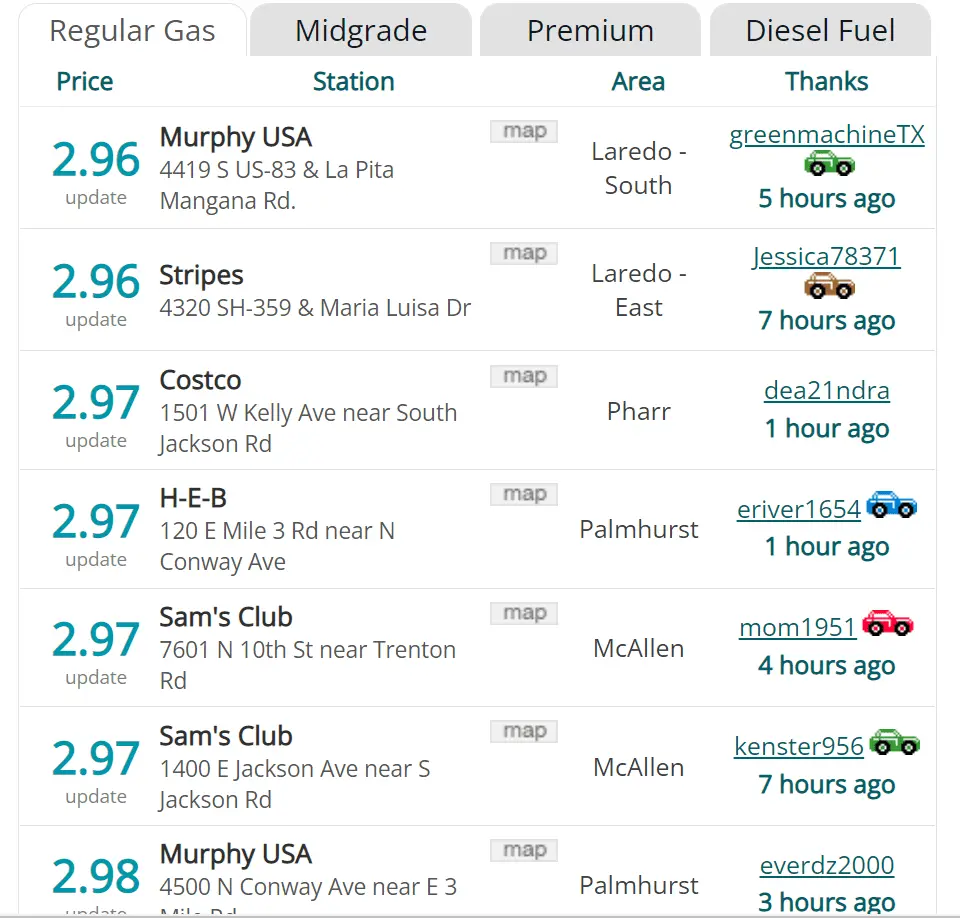Open map for H-E-B Palmhurst station
Image resolution: width=960 pixels, height=918 pixels.
coord(523,494)
